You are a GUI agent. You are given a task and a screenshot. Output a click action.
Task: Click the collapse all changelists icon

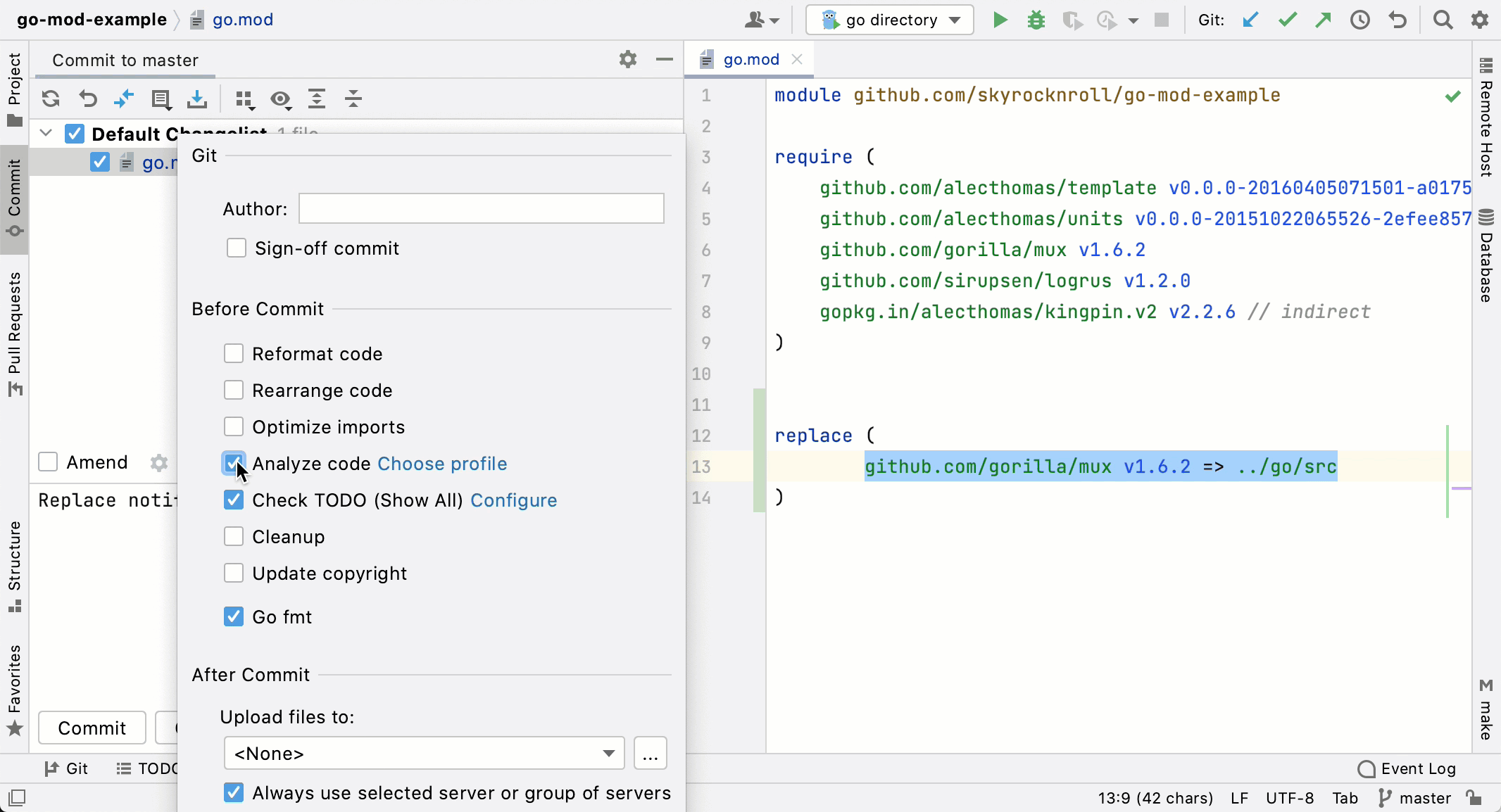tap(354, 99)
